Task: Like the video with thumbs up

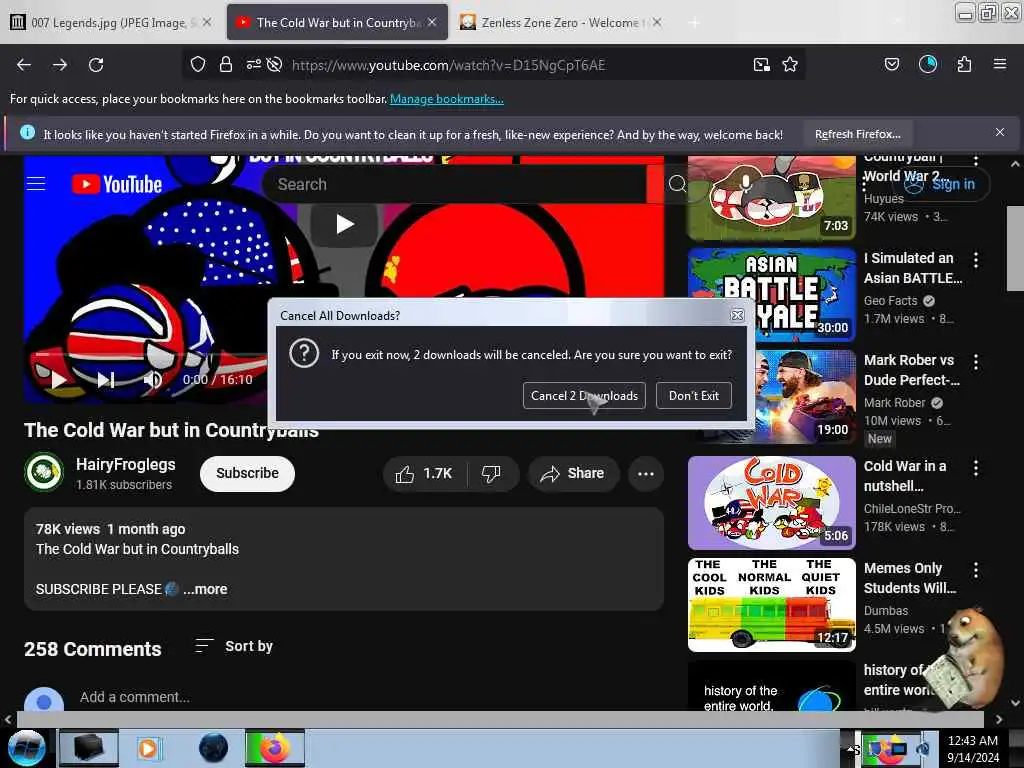Action: point(424,474)
